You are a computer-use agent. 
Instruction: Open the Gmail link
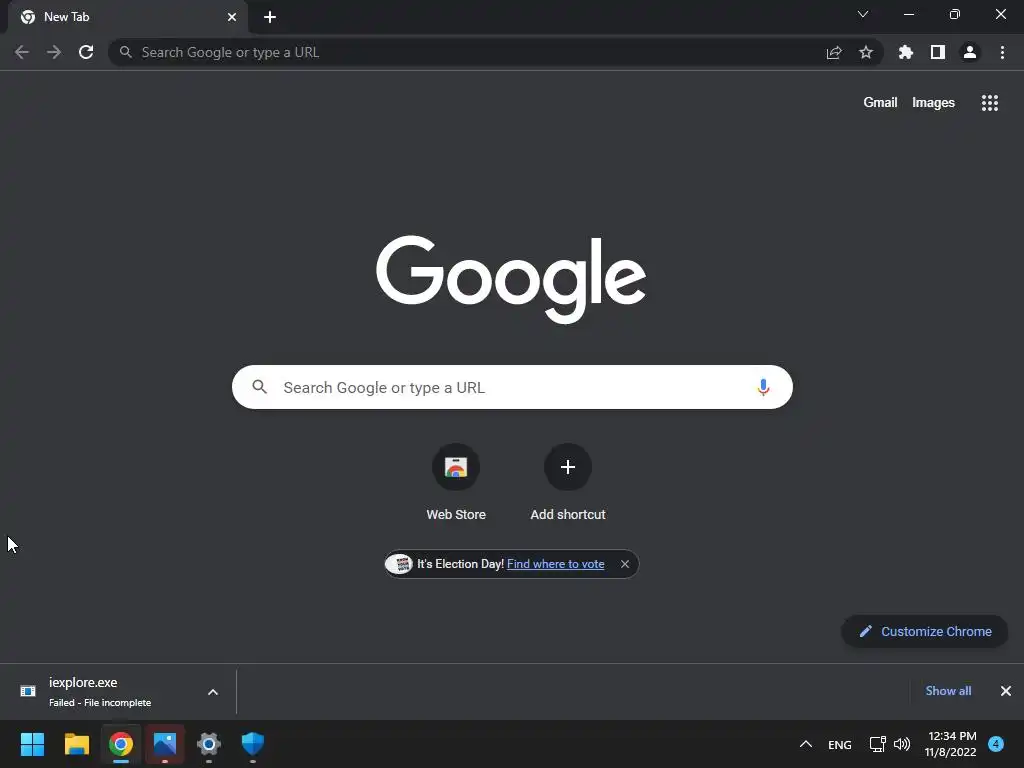[x=880, y=103]
